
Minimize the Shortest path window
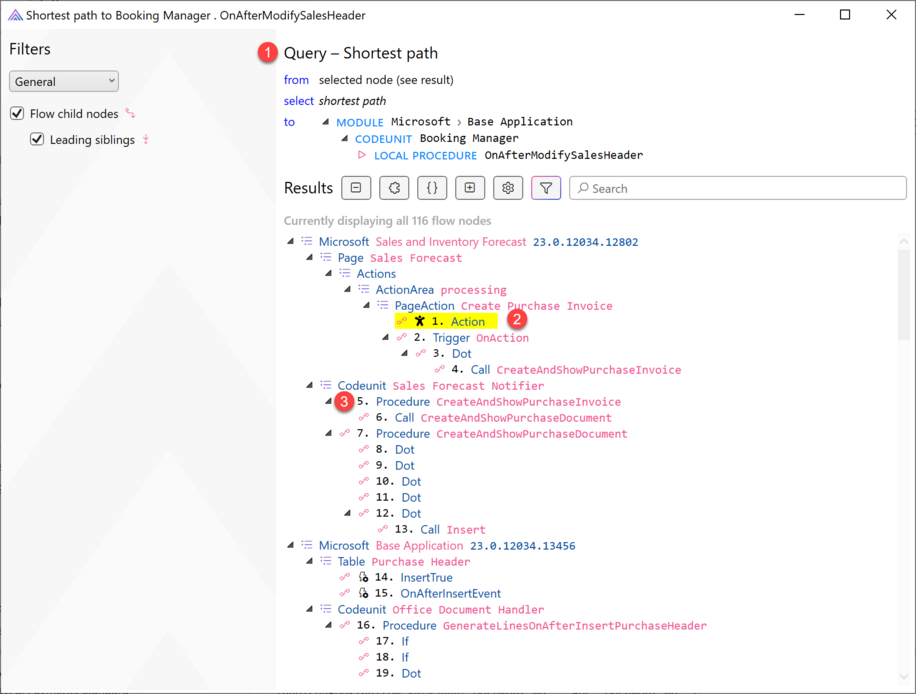[800, 15]
